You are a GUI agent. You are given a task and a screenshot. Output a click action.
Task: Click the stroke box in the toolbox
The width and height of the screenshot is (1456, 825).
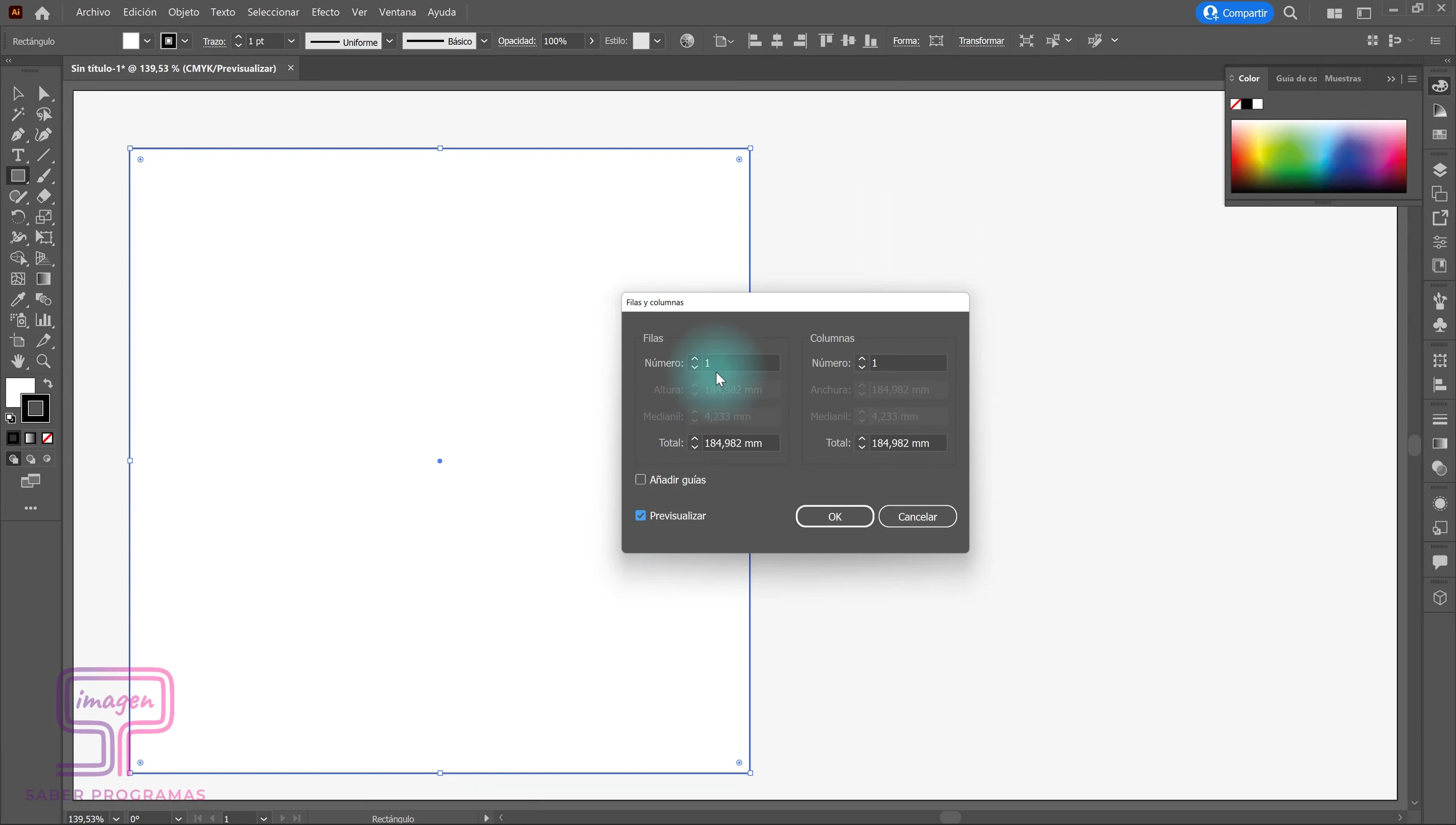click(36, 408)
